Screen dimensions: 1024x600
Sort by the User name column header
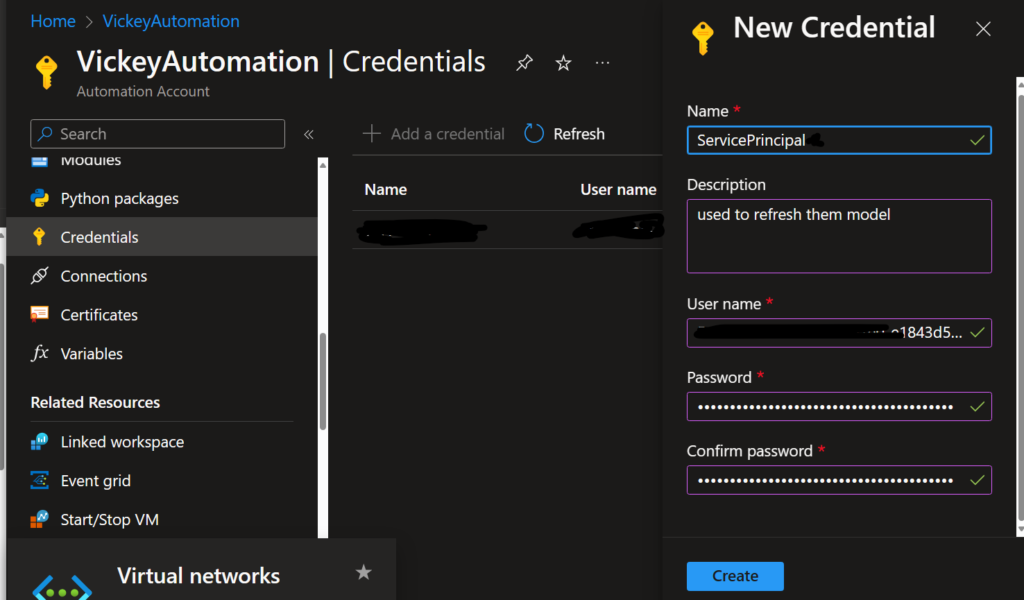pyautogui.click(x=618, y=189)
